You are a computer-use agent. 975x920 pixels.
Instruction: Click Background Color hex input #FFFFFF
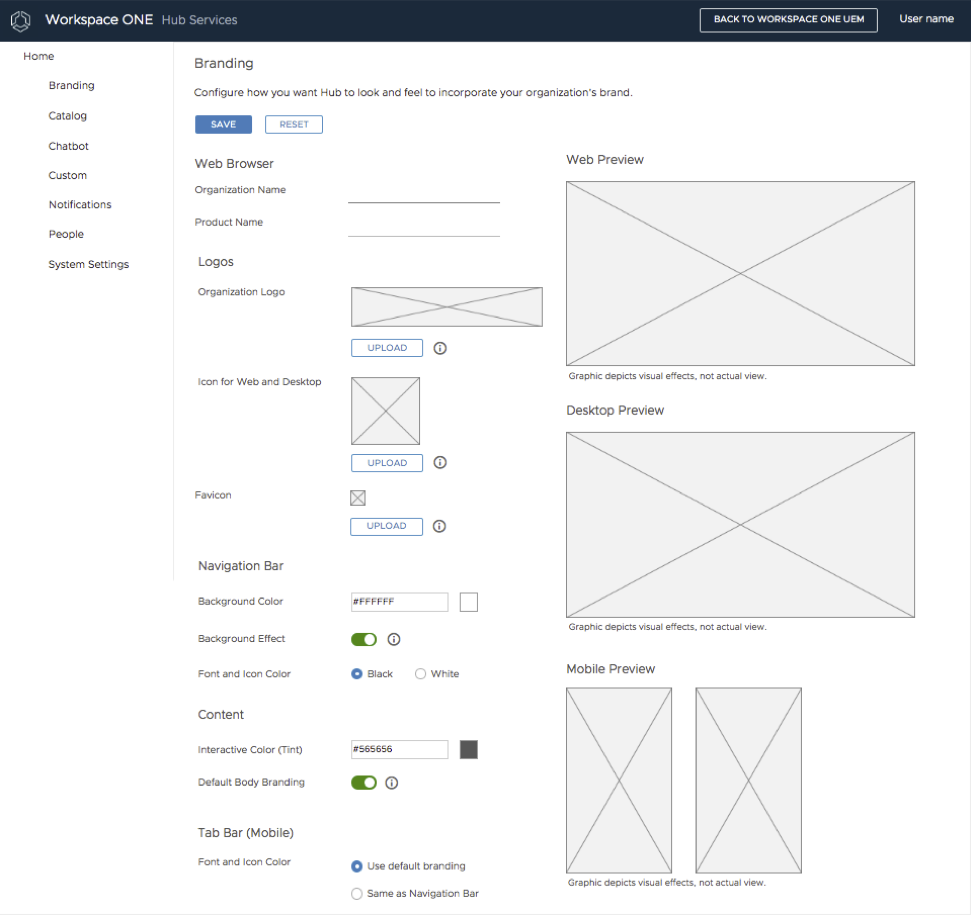[400, 602]
